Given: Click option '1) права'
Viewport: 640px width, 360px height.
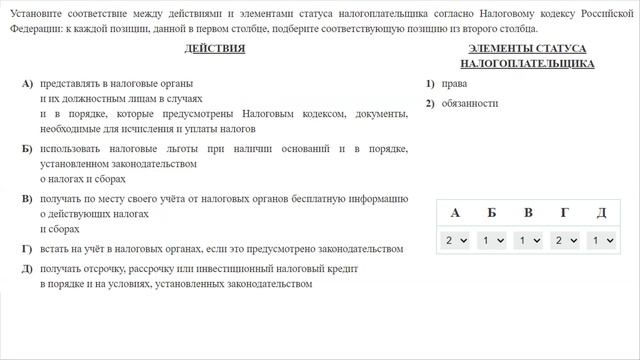Looking at the screenshot, I should click(447, 84).
